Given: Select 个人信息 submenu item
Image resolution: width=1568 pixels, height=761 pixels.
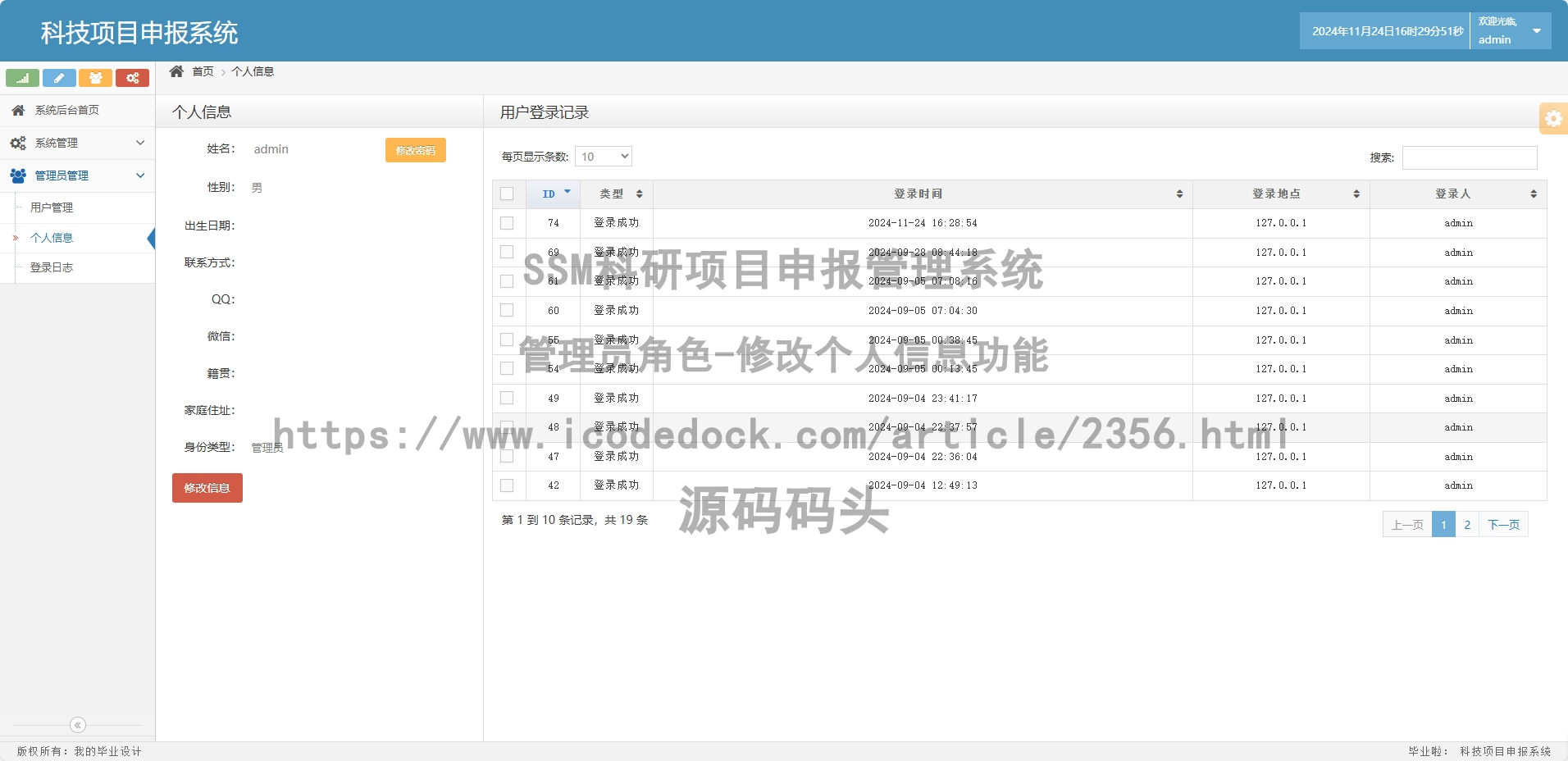Looking at the screenshot, I should (x=52, y=238).
